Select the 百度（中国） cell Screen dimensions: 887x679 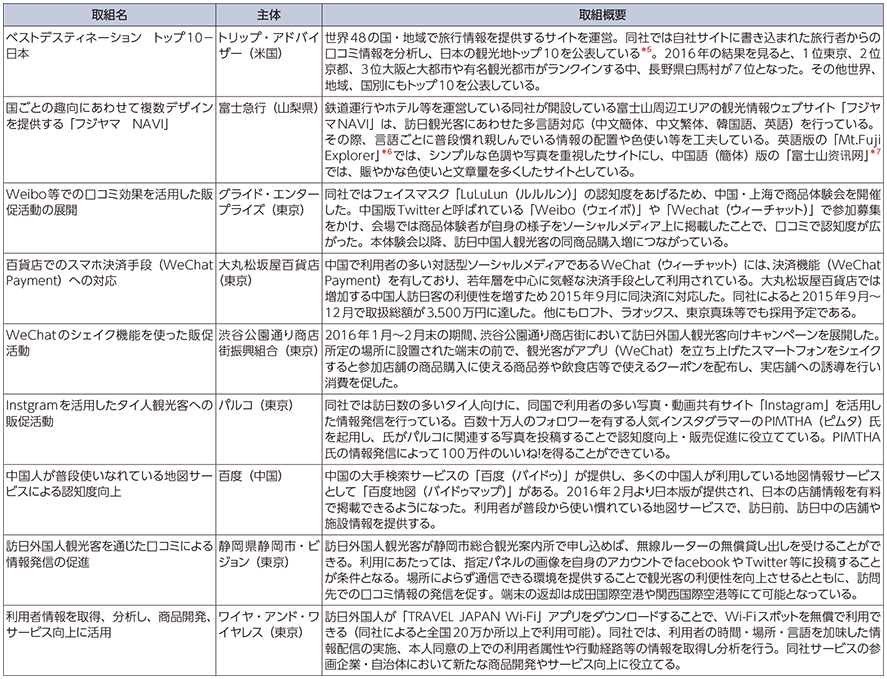269,500
